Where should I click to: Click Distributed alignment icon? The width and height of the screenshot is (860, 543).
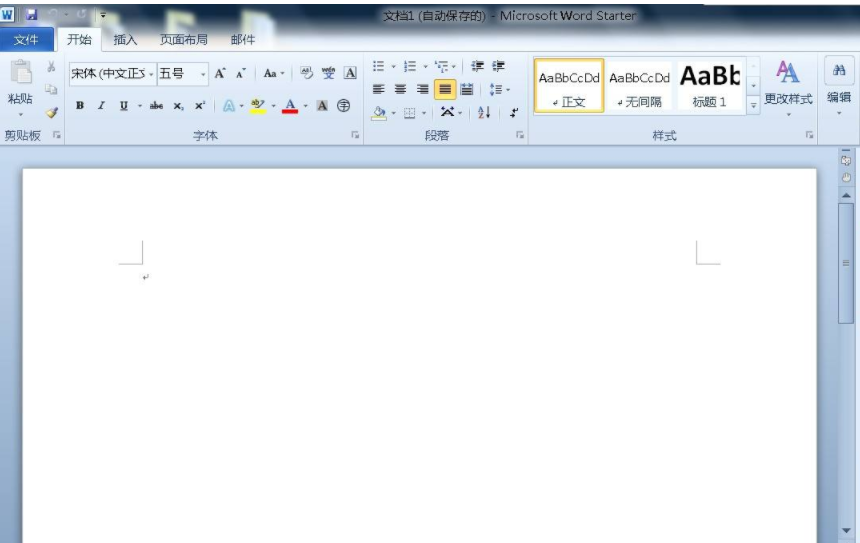coord(467,89)
